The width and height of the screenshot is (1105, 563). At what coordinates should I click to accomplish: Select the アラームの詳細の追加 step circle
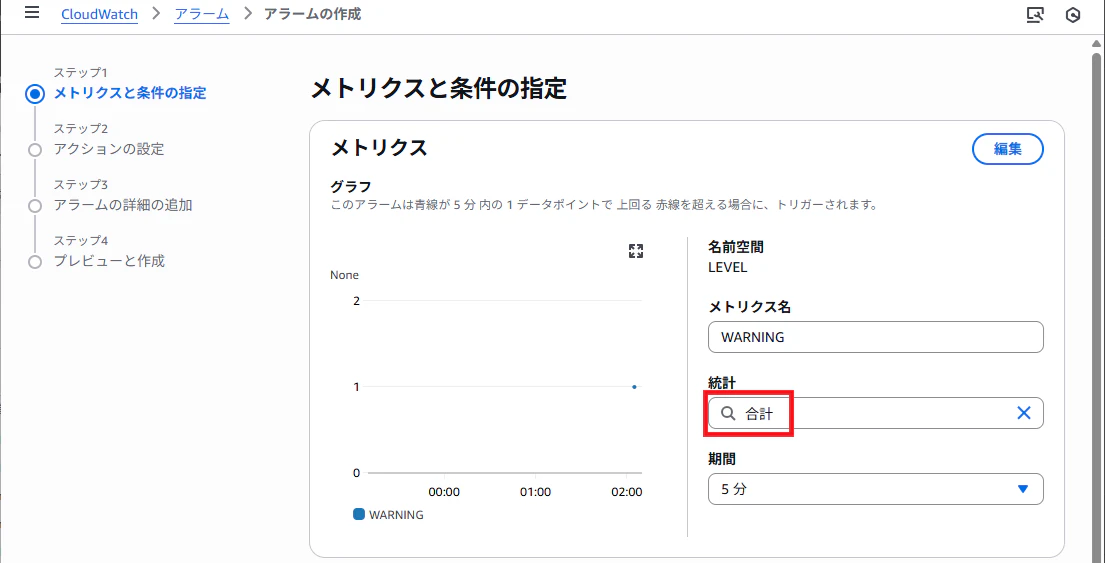pos(35,206)
